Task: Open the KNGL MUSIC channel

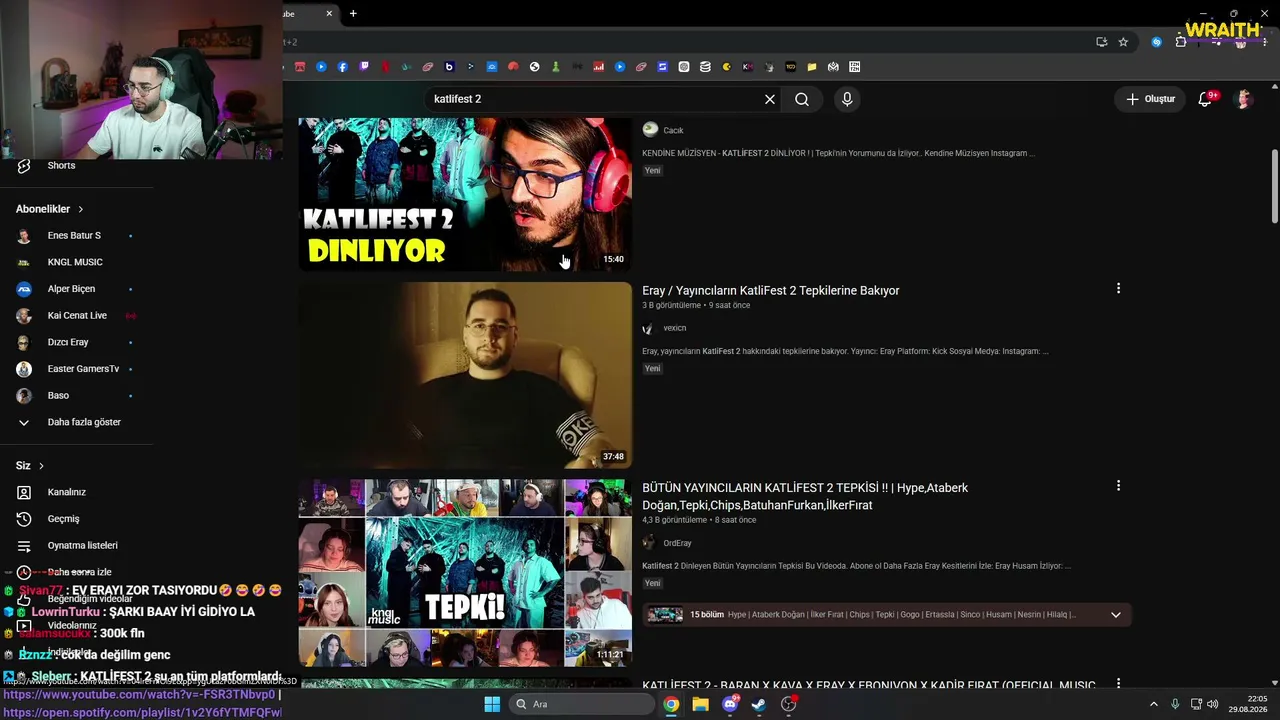Action: point(75,262)
